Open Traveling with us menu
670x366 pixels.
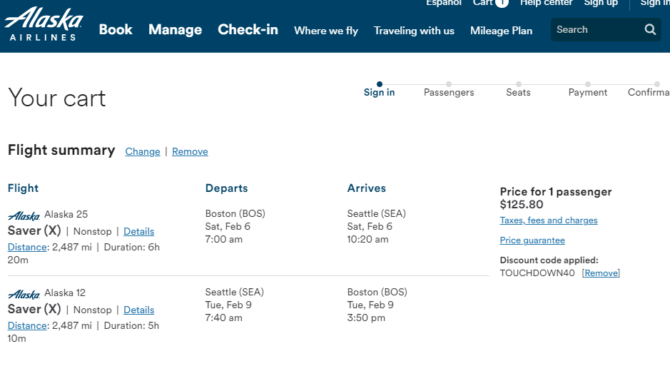414,31
